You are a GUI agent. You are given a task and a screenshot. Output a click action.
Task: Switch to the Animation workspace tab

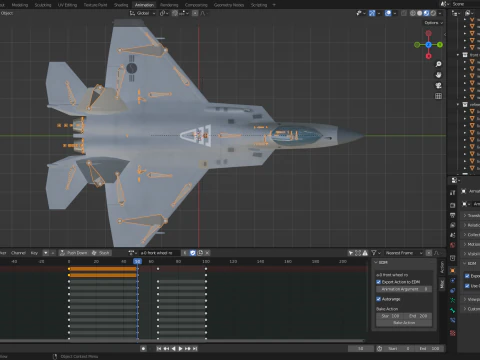tap(144, 5)
